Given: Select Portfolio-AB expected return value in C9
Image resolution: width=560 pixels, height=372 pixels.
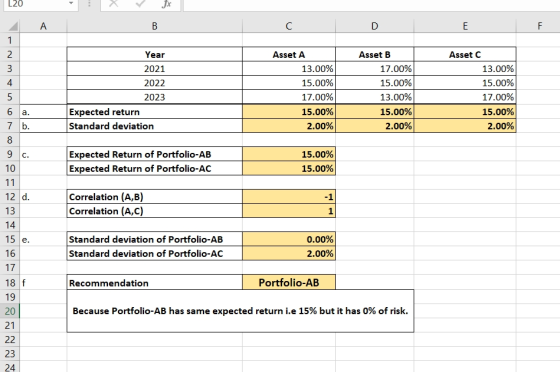Looking at the screenshot, I should (289, 154).
